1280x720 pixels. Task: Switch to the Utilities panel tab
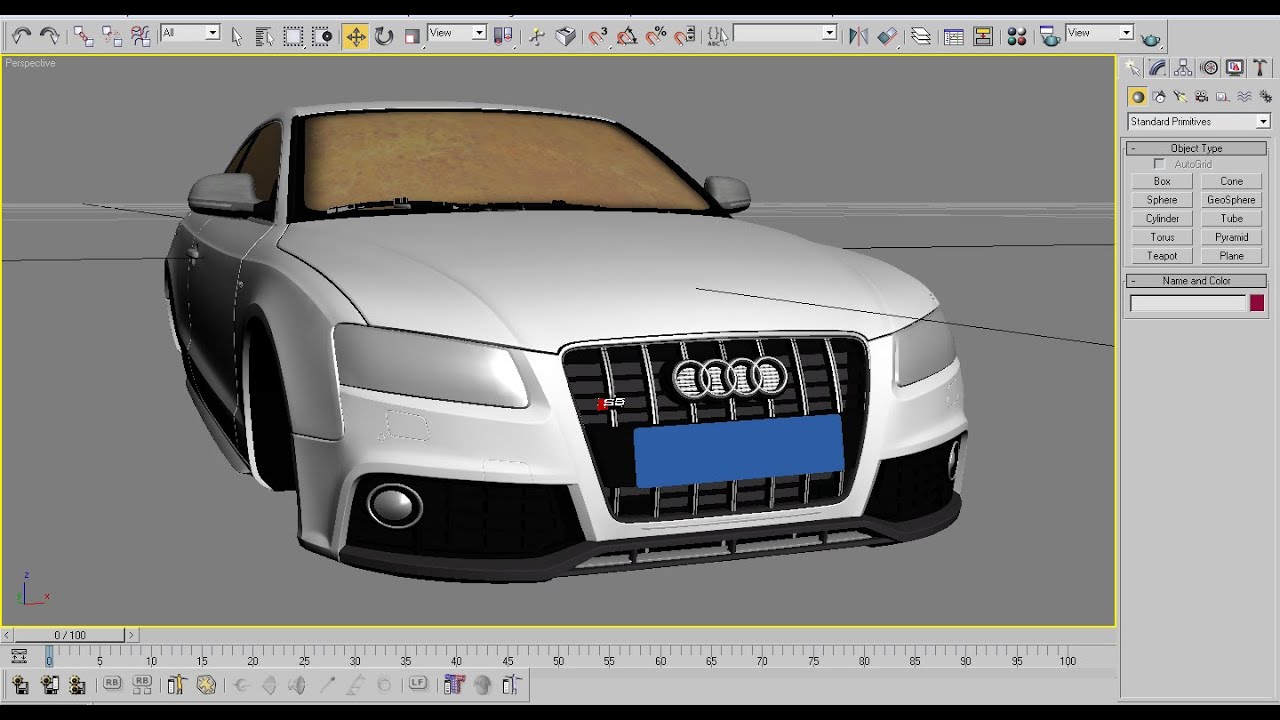click(1261, 68)
